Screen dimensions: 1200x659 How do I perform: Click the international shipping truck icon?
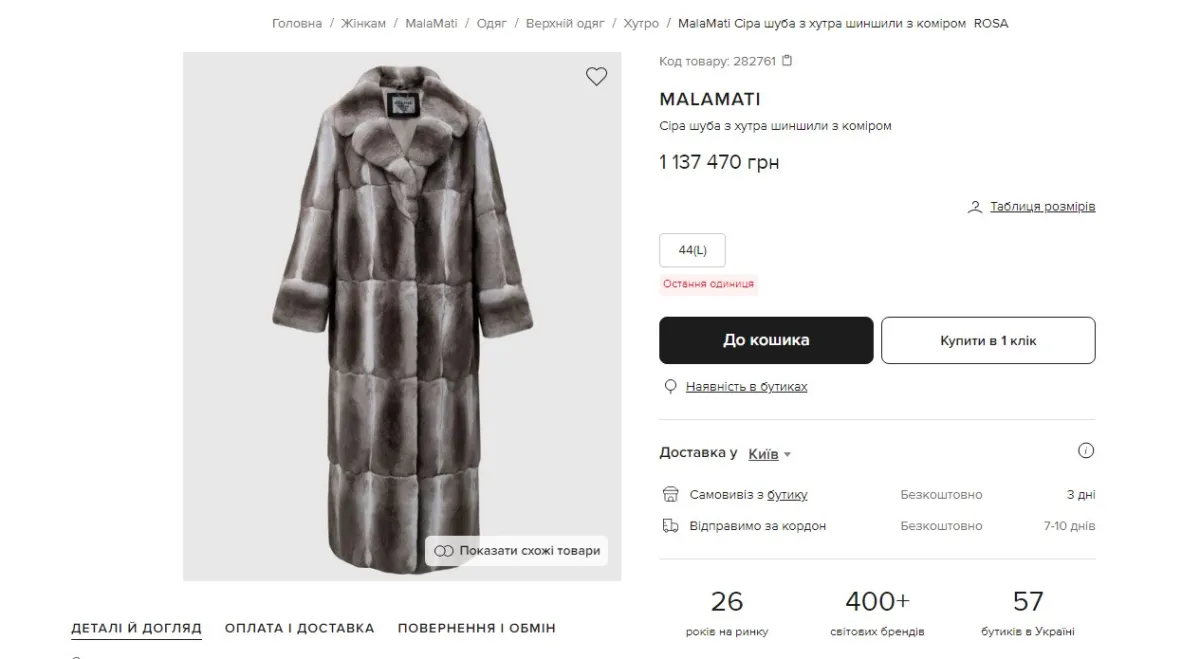point(671,526)
